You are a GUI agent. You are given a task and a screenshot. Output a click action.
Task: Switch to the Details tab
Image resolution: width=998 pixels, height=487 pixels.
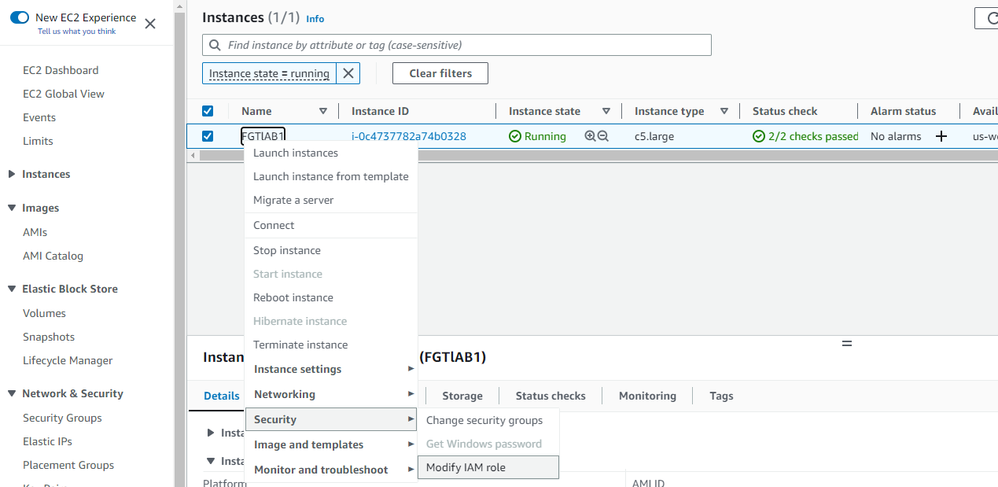pyautogui.click(x=221, y=396)
